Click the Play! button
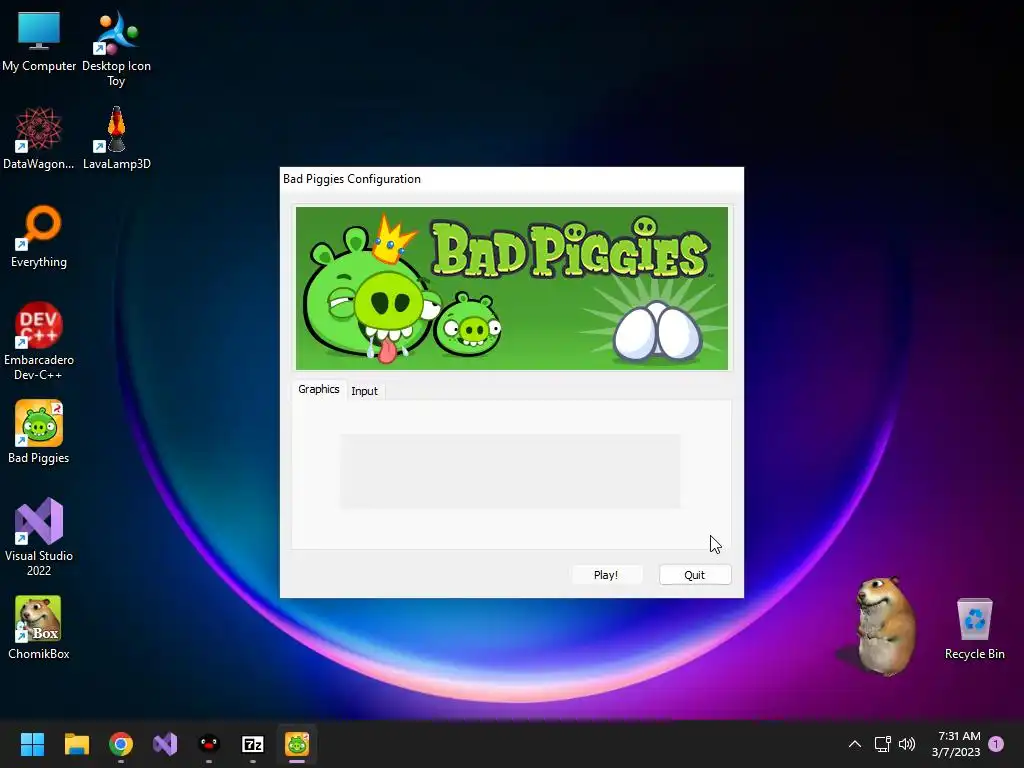Screen dimensions: 1024x768 click(x=606, y=575)
